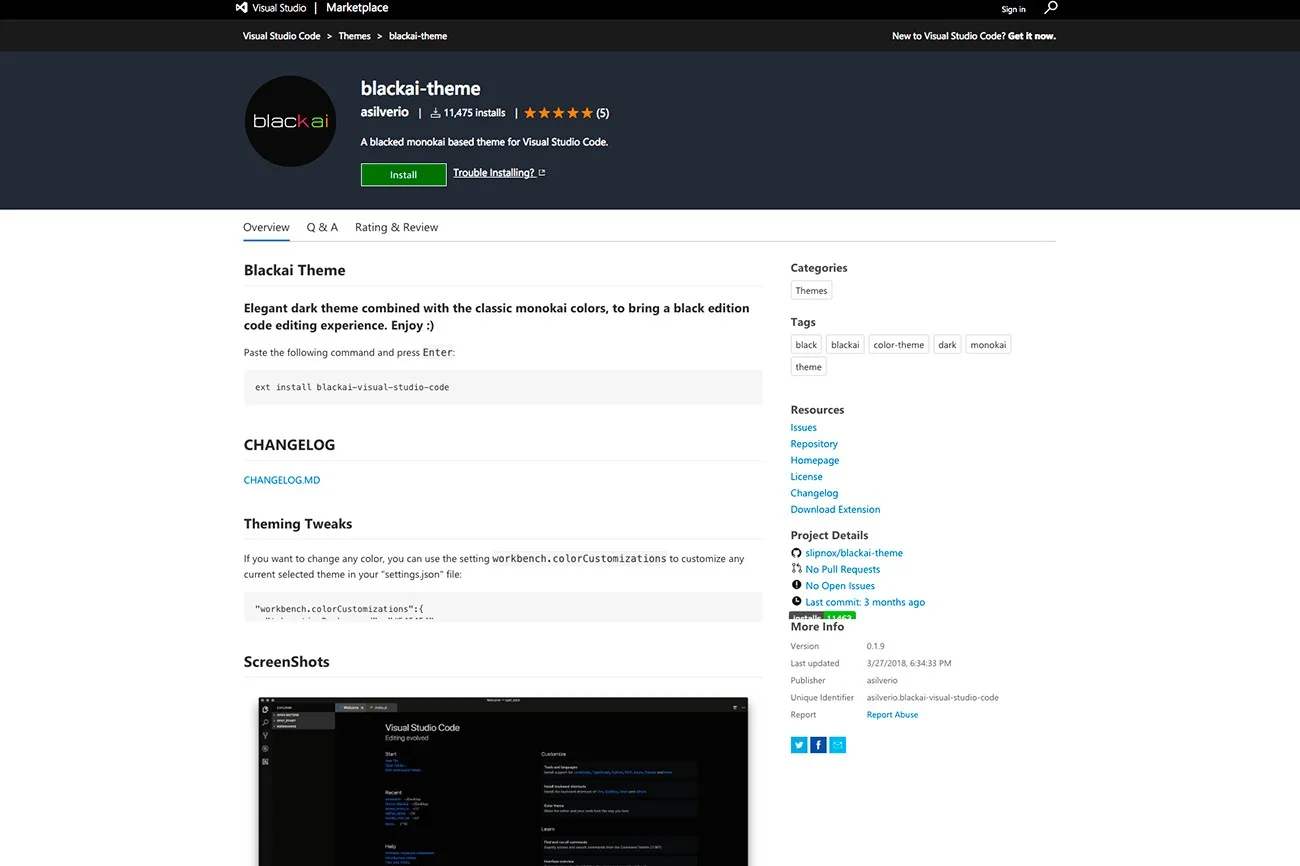Click the GitHub icon beside slipnox/blackai-theme
Viewport: 1300px width, 866px height.
click(796, 553)
